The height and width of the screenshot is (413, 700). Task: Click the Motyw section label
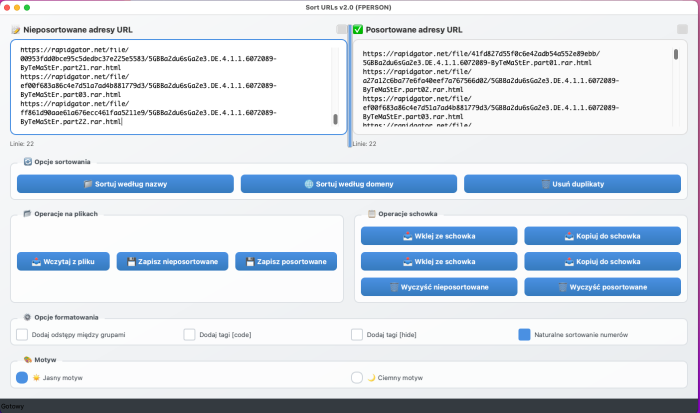click(x=45, y=360)
